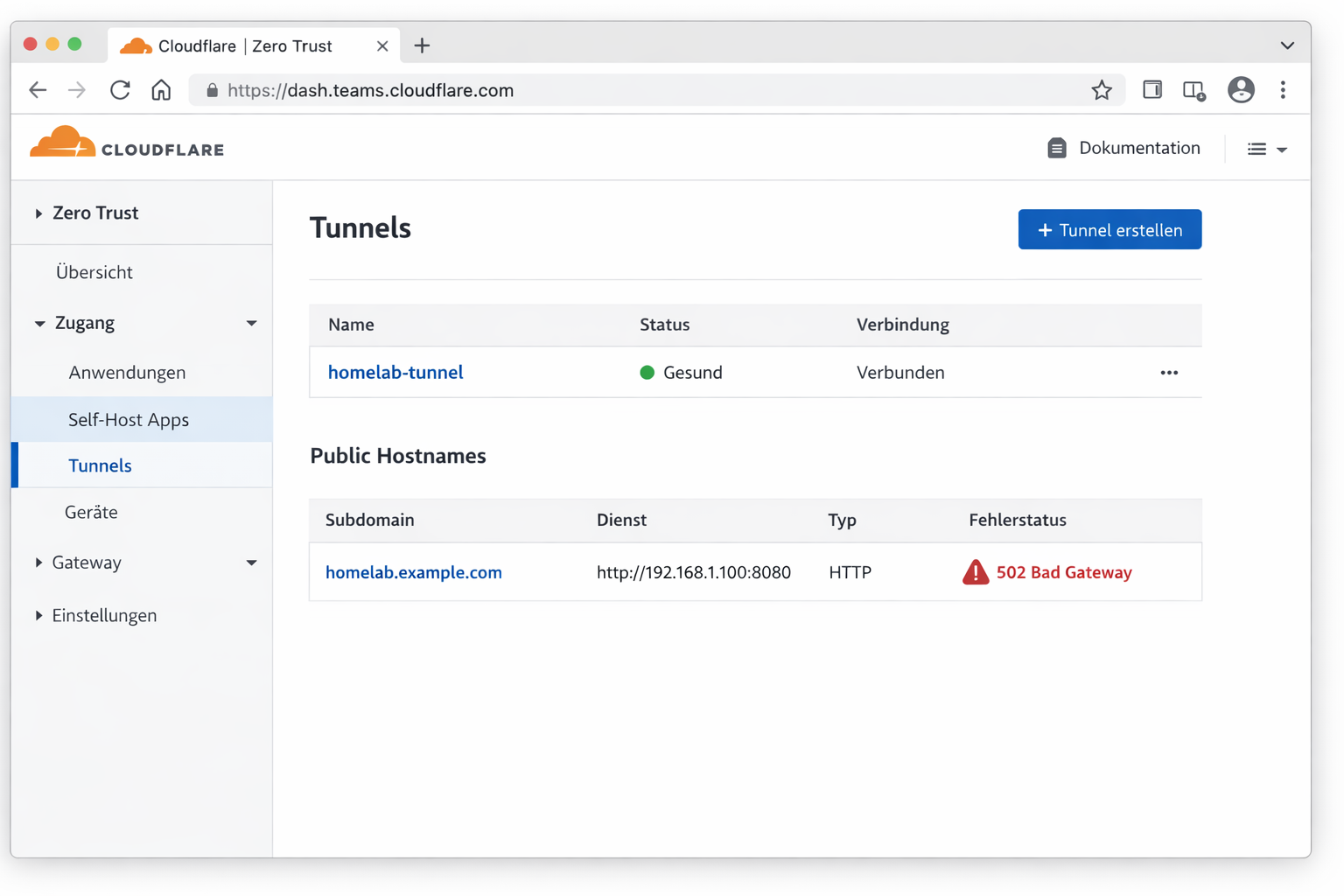1344x896 pixels.
Task: Open the three-dot menu for homelab-tunnel
Action: [x=1169, y=373]
